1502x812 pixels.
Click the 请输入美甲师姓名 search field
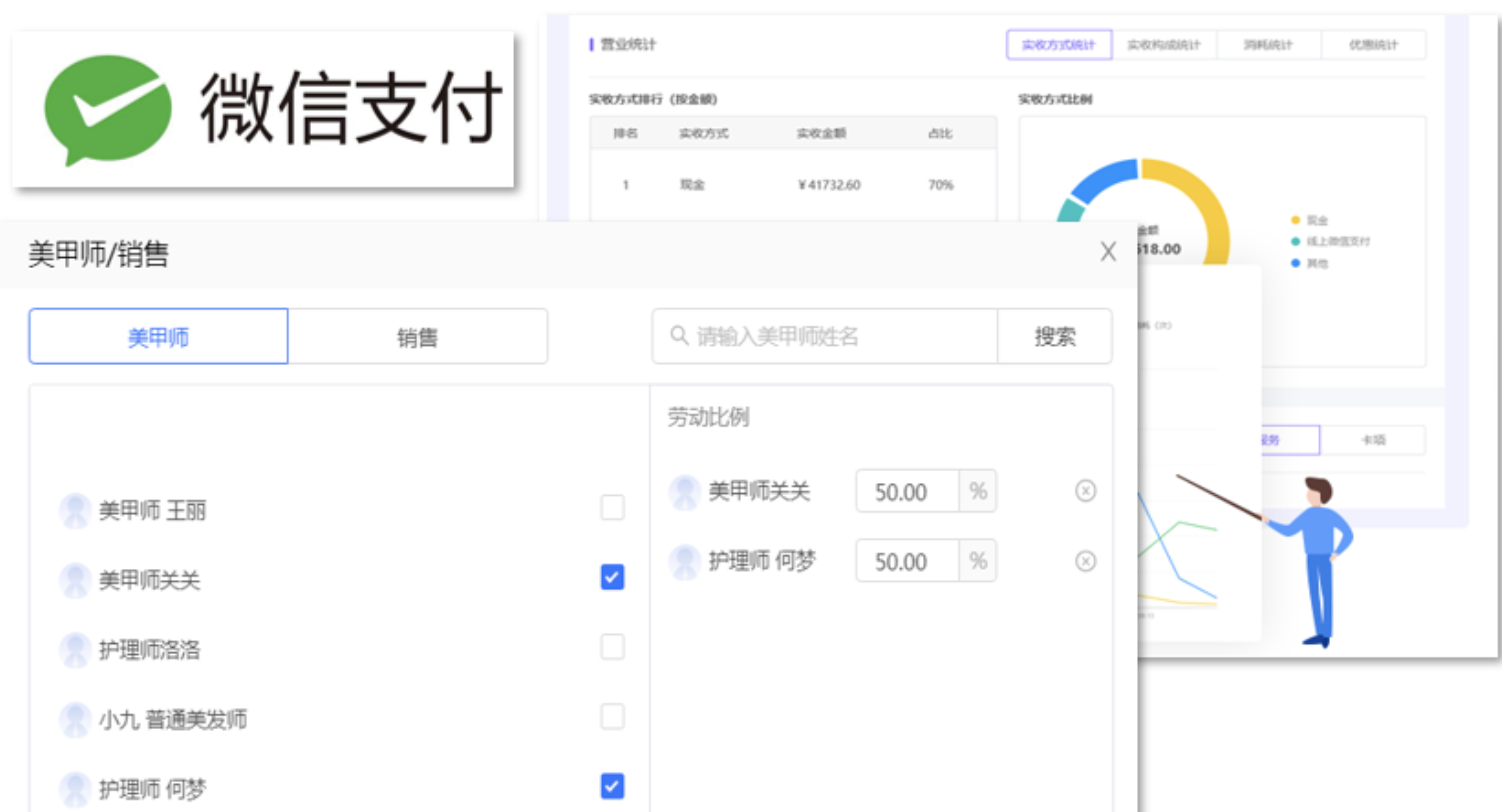click(x=840, y=336)
